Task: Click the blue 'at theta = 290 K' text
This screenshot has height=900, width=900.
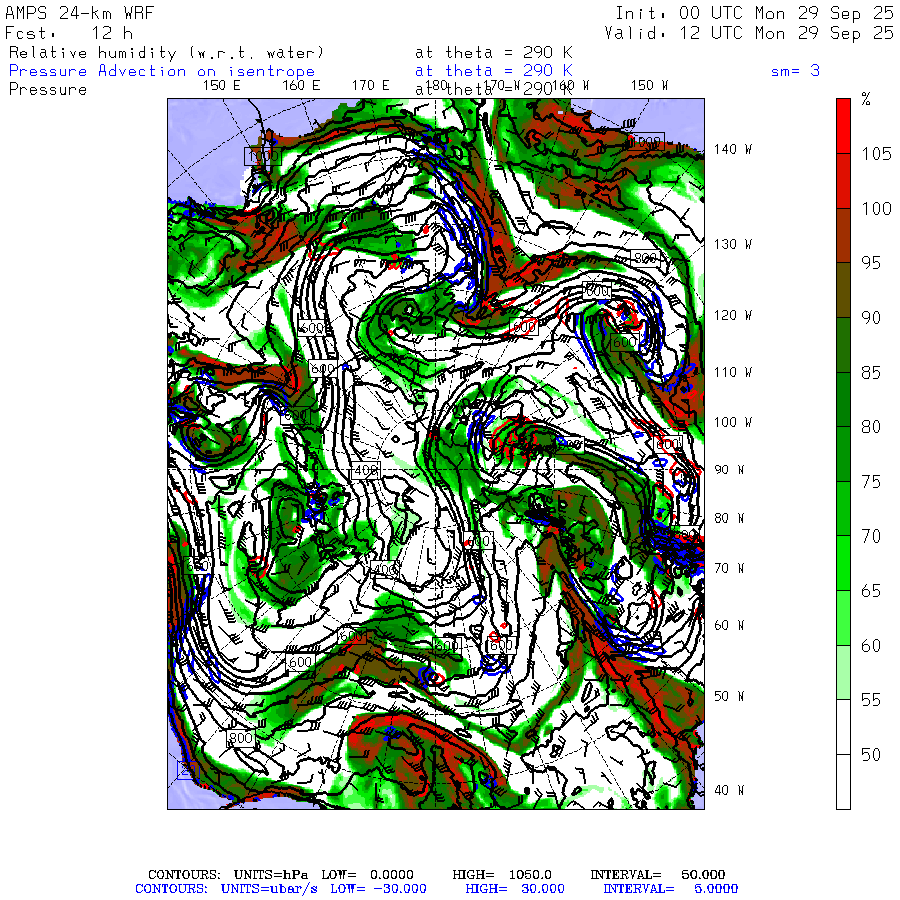Action: (494, 71)
